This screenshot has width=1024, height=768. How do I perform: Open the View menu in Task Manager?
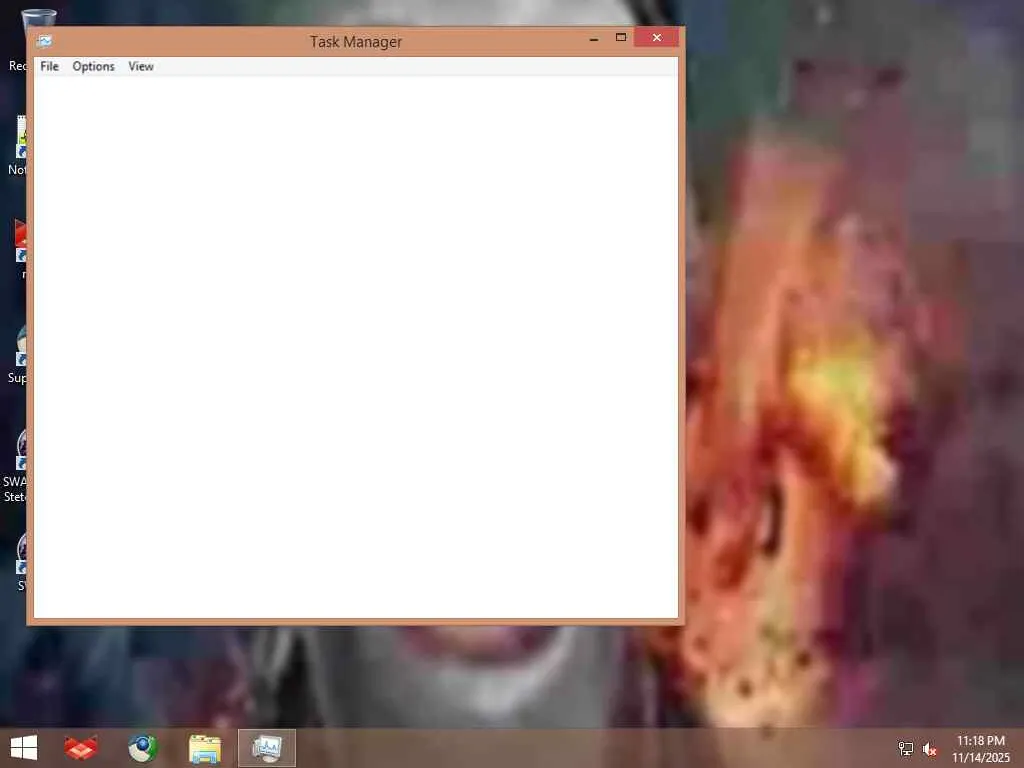coord(141,66)
